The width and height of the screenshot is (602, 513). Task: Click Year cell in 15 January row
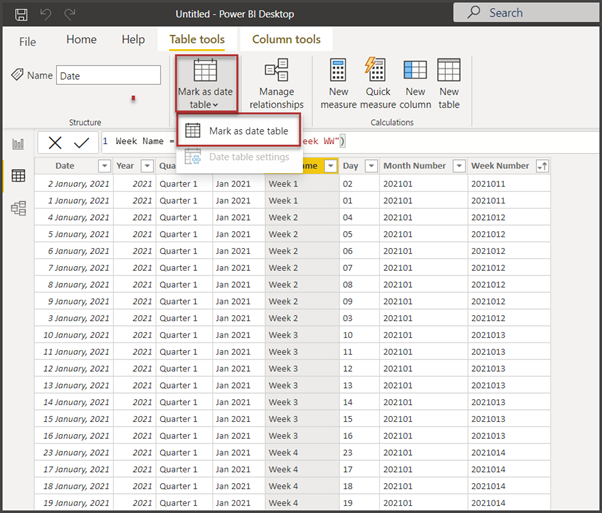[135, 419]
